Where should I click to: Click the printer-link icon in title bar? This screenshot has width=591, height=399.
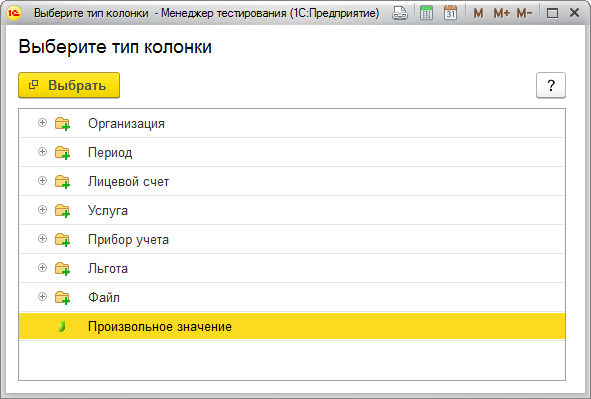point(400,13)
